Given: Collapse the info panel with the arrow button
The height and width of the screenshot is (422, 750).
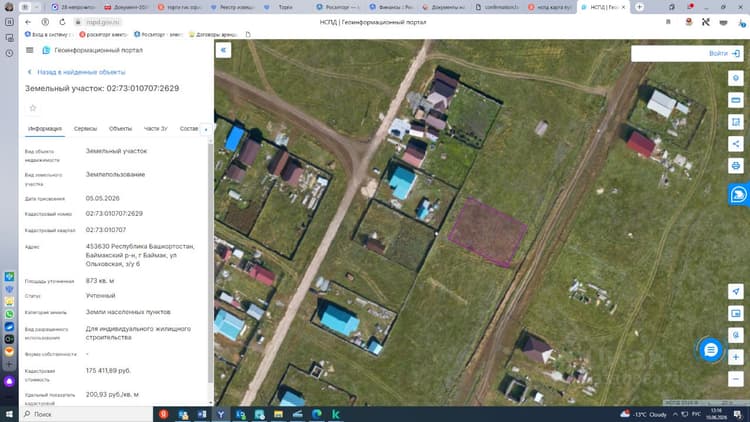Looking at the screenshot, I should point(223,50).
